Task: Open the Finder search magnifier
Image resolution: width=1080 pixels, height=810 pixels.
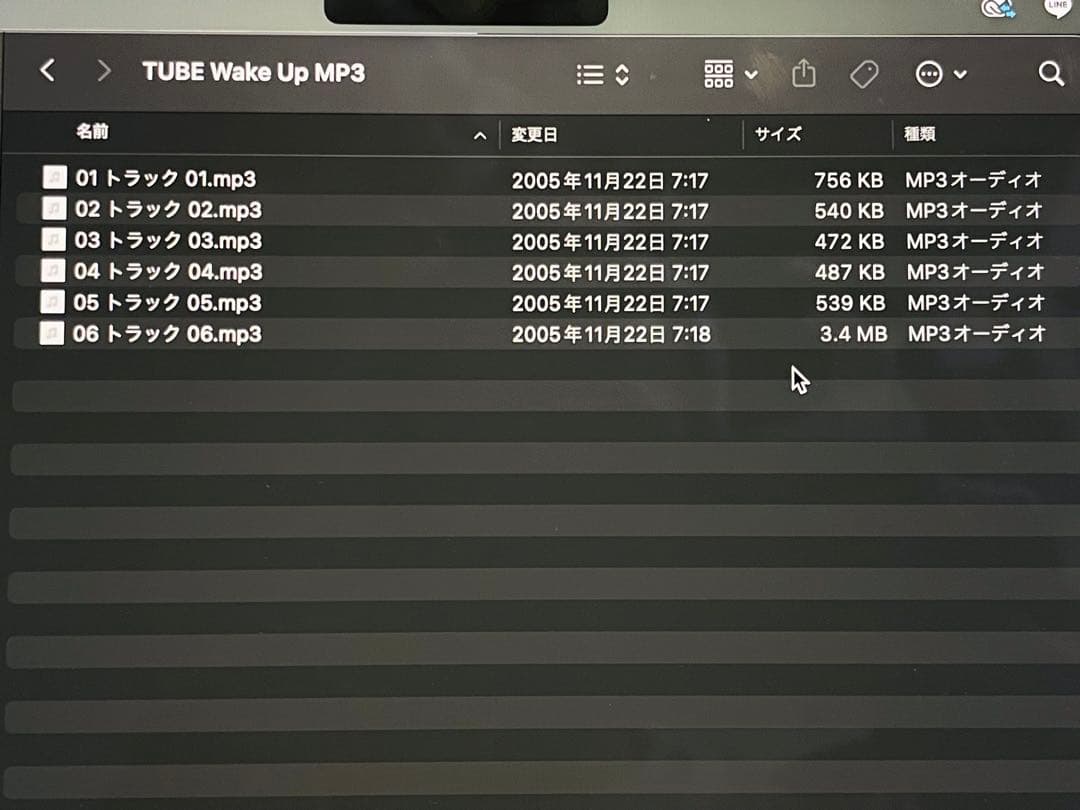Action: (1050, 73)
